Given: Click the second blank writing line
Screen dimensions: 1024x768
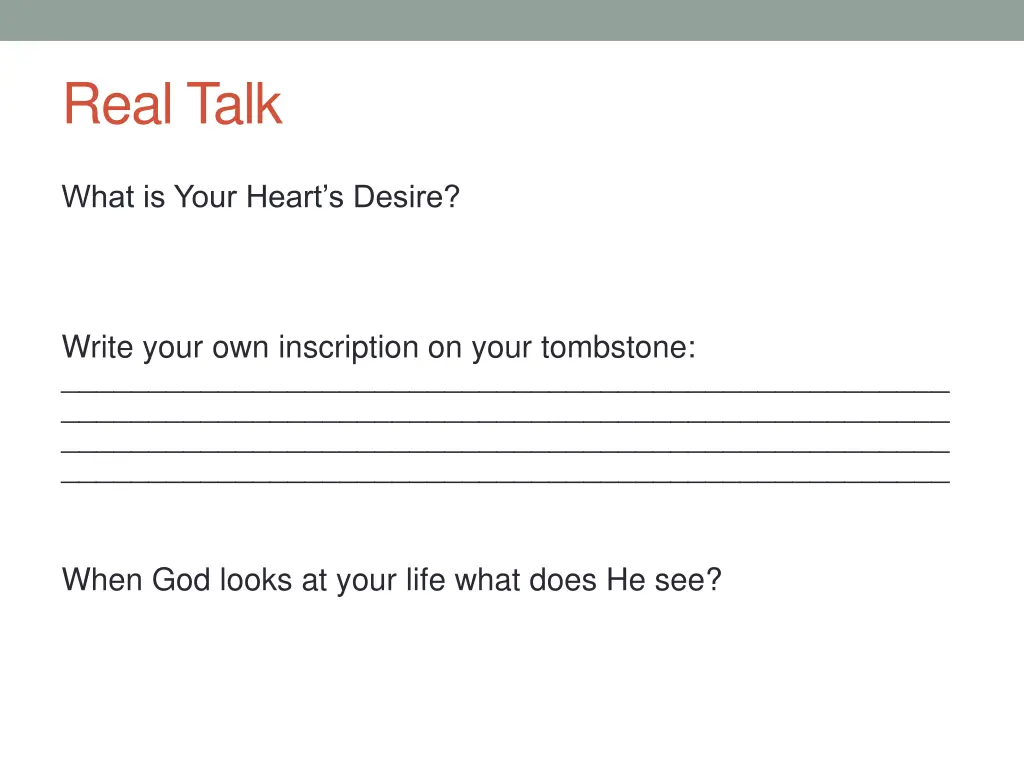Looking at the screenshot, I should tap(505, 421).
